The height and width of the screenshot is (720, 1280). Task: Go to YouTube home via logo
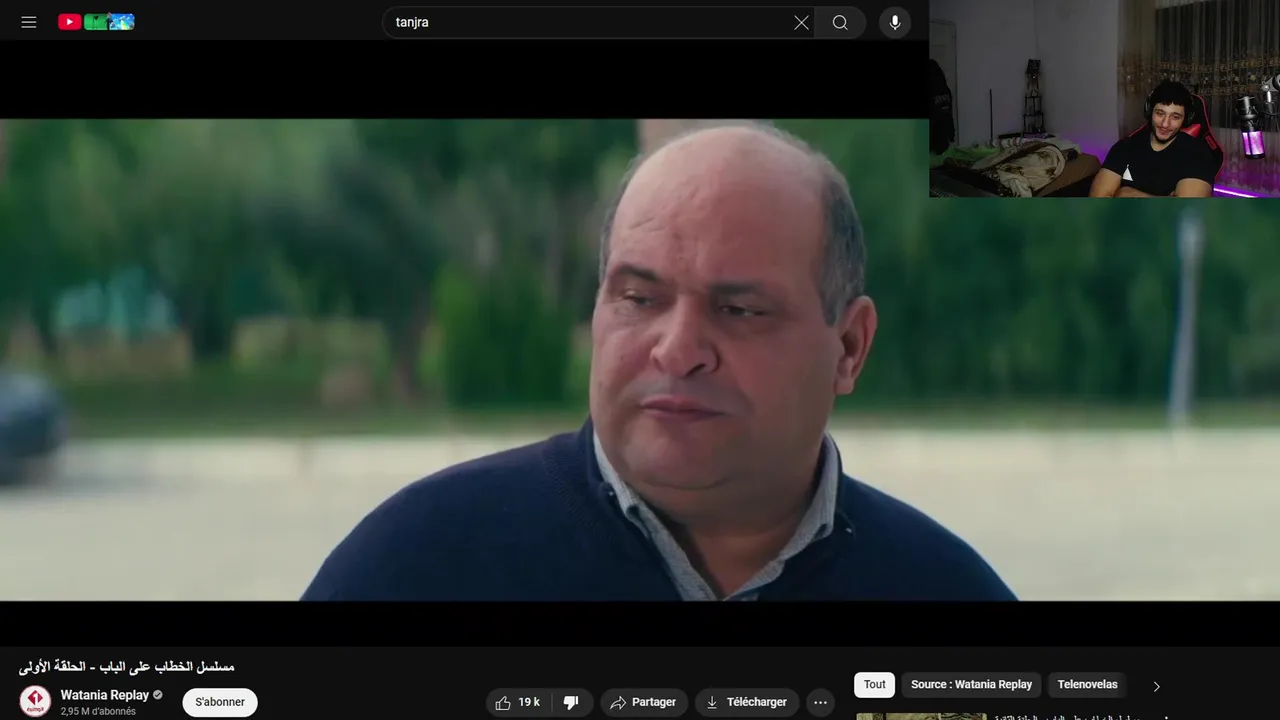point(96,22)
